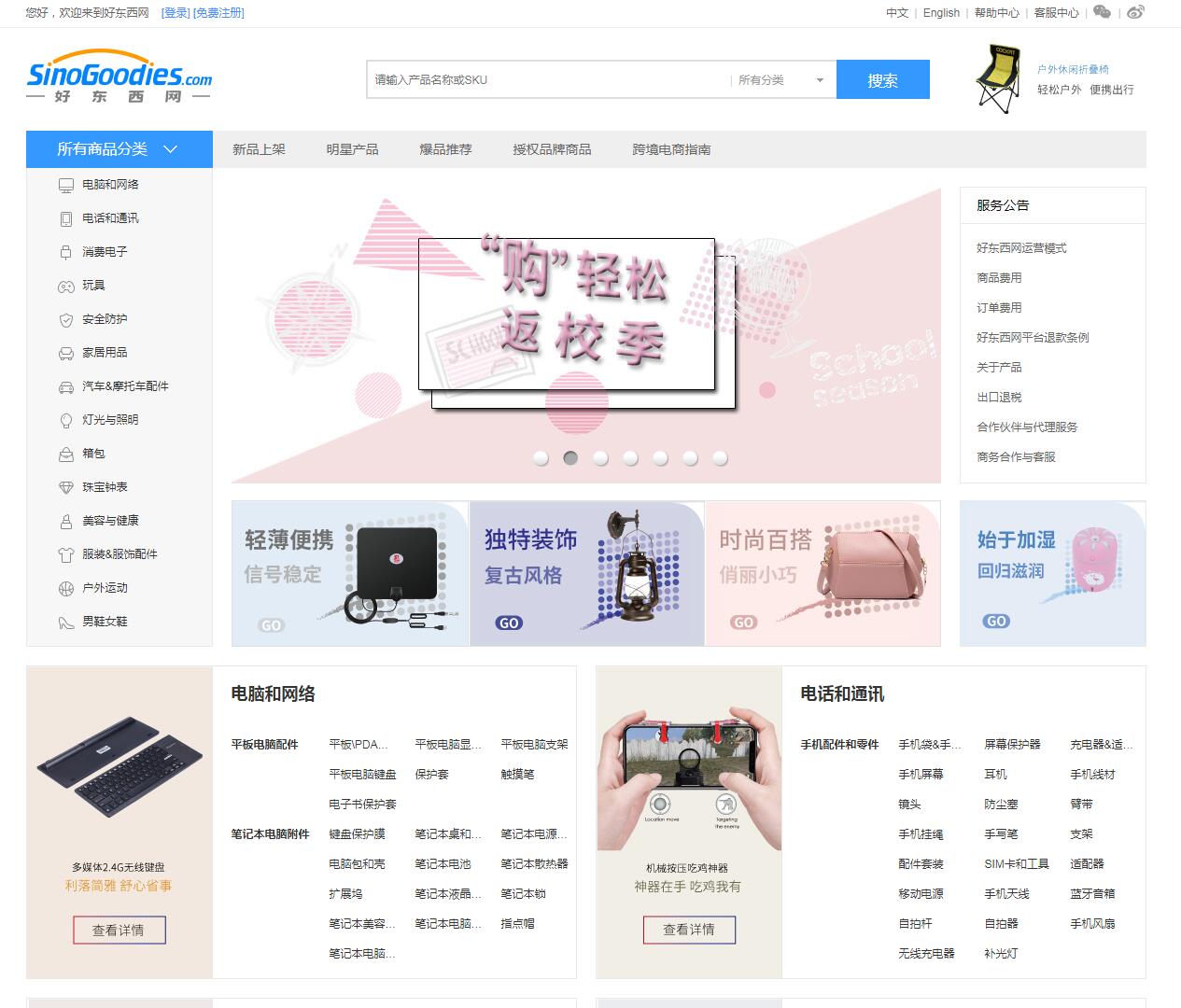The width and height of the screenshot is (1181, 1008).
Task: Open the 授权品牌商品 nav tab
Action: (552, 149)
